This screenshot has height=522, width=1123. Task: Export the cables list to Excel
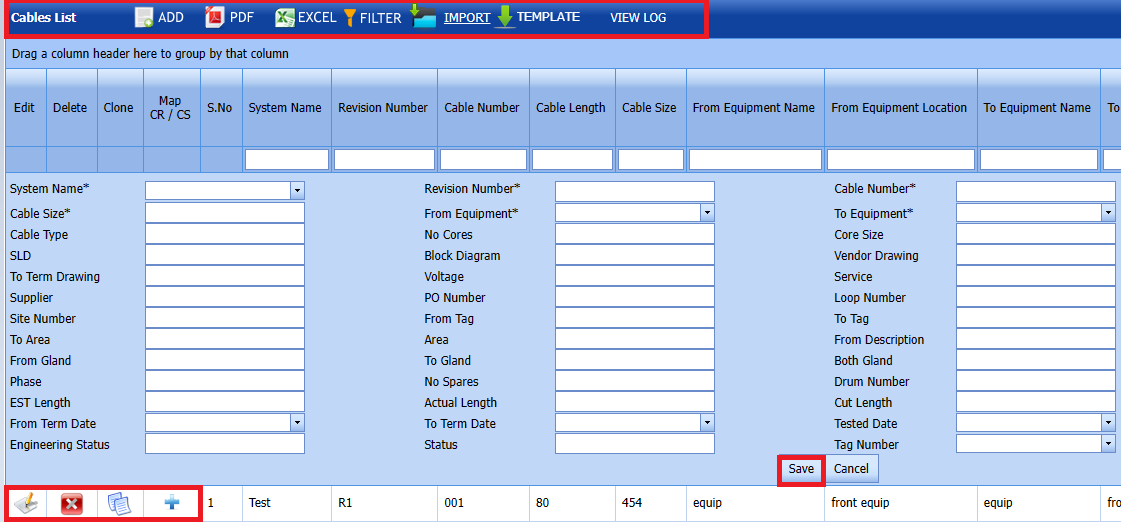pos(285,18)
